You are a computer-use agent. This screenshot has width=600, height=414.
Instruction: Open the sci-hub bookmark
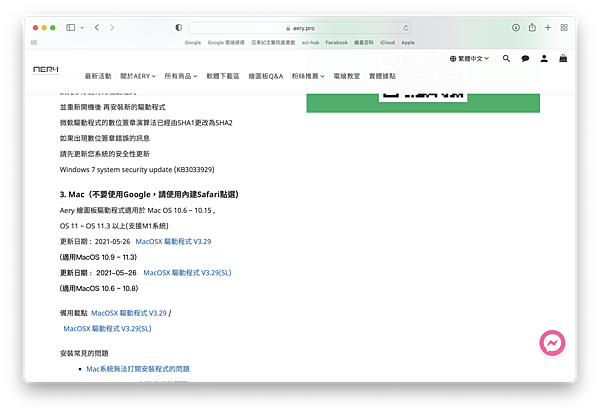coord(310,42)
